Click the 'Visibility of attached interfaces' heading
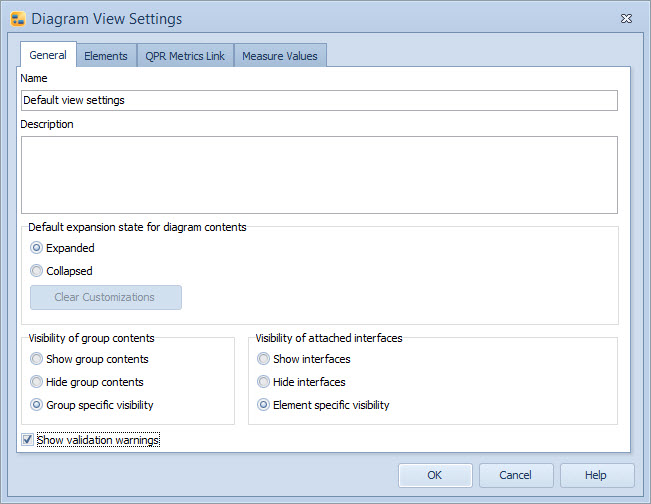Image resolution: width=651 pixels, height=504 pixels. click(x=329, y=338)
